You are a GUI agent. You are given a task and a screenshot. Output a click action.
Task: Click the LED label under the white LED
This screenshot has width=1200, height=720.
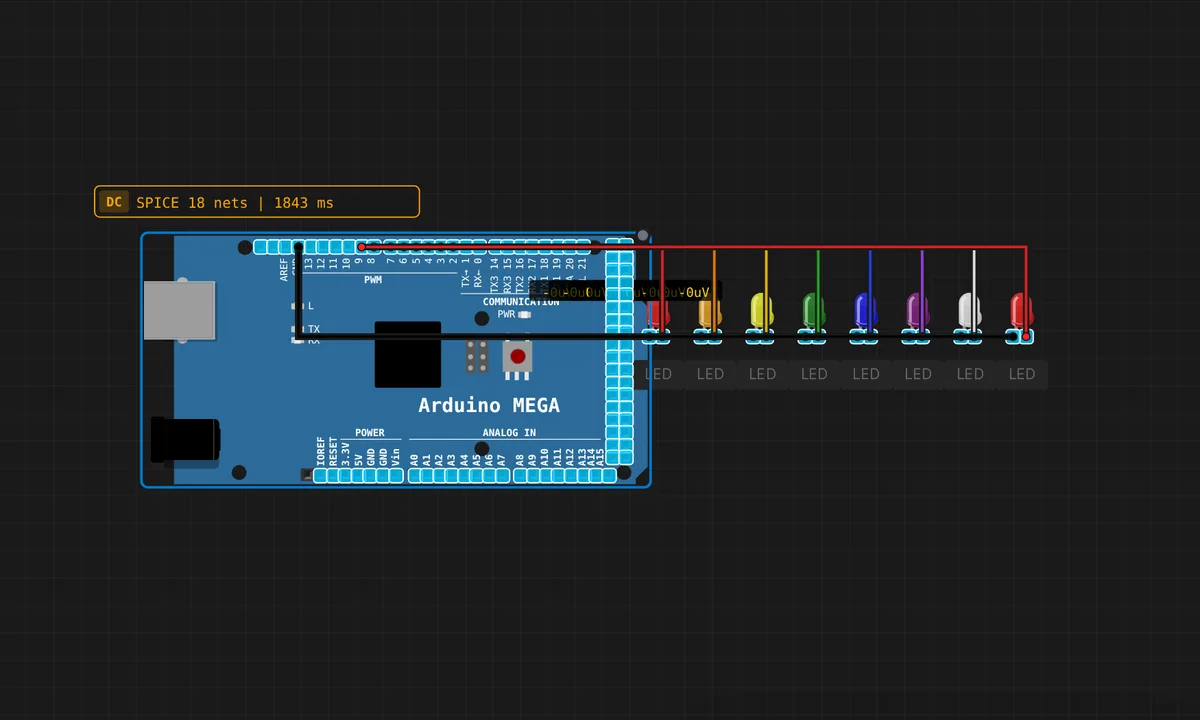pos(970,374)
